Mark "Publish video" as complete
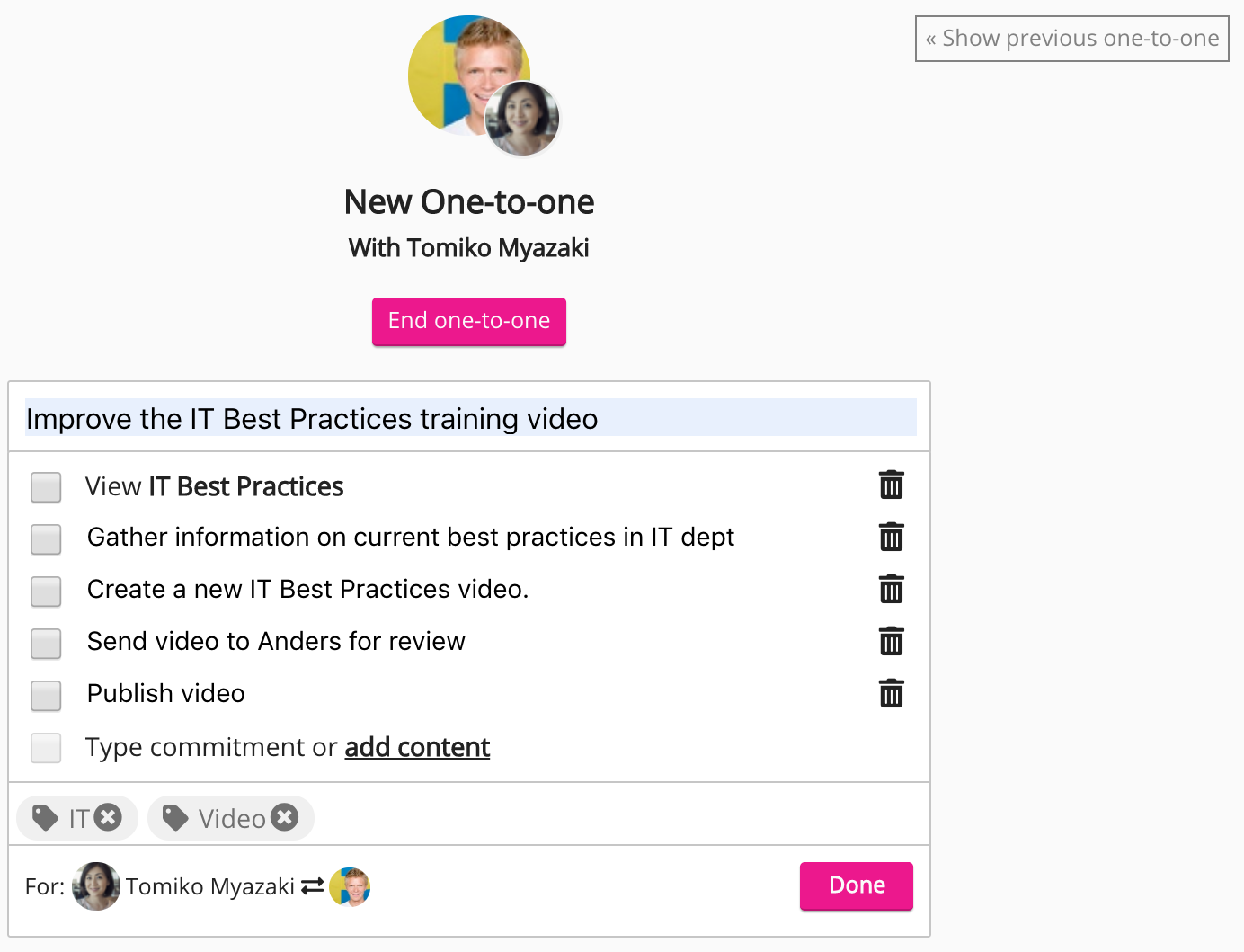Viewport: 1244px width, 952px height. pos(46,696)
